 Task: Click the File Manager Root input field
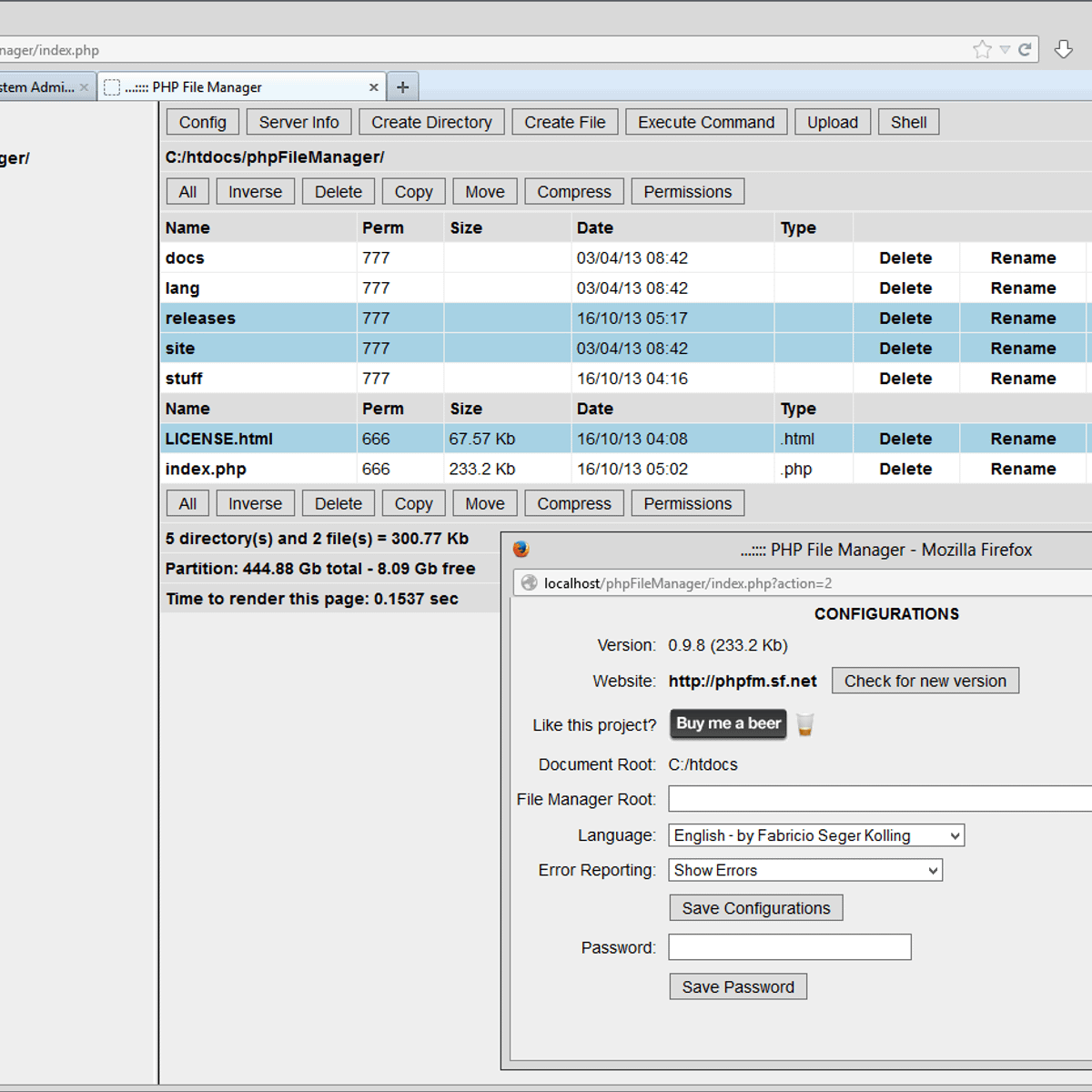pyautogui.click(x=880, y=799)
